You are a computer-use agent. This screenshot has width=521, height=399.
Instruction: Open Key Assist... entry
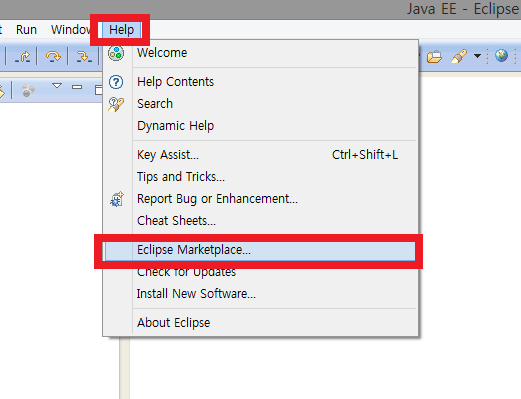[x=260, y=155]
